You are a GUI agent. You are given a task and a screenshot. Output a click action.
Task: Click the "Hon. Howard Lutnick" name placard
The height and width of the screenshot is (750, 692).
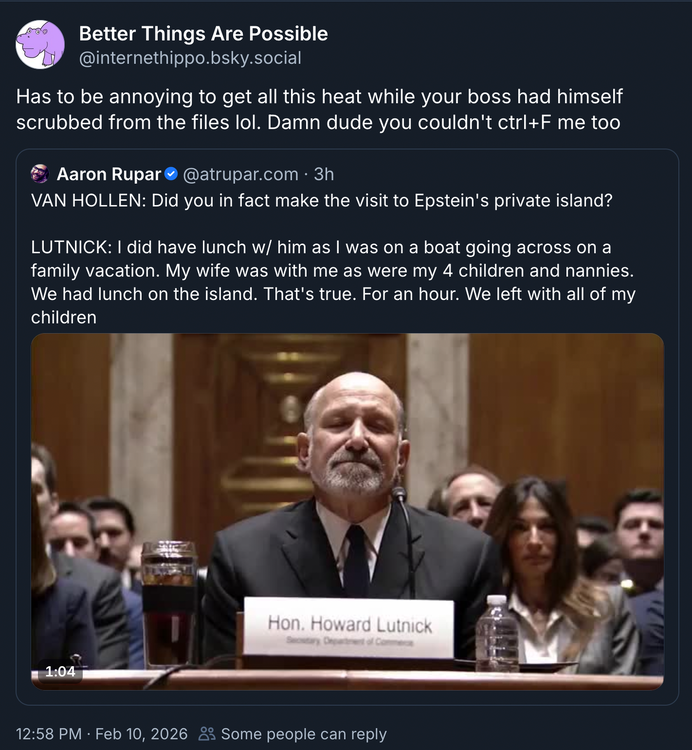tap(348, 627)
